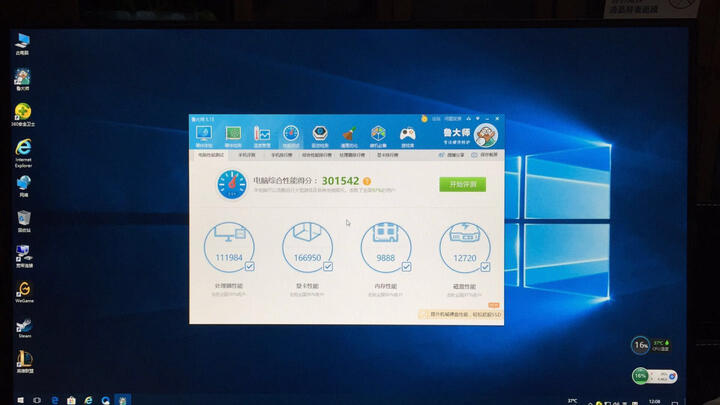Click the Lu Master mascot avatar
The width and height of the screenshot is (720, 405).
[485, 135]
